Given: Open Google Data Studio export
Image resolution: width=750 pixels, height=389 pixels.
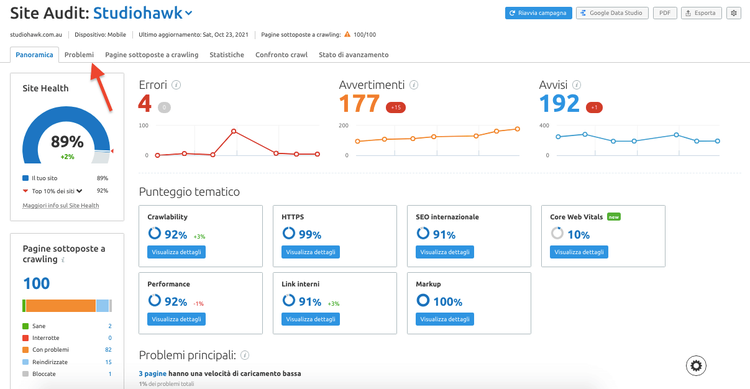Looking at the screenshot, I should click(612, 13).
